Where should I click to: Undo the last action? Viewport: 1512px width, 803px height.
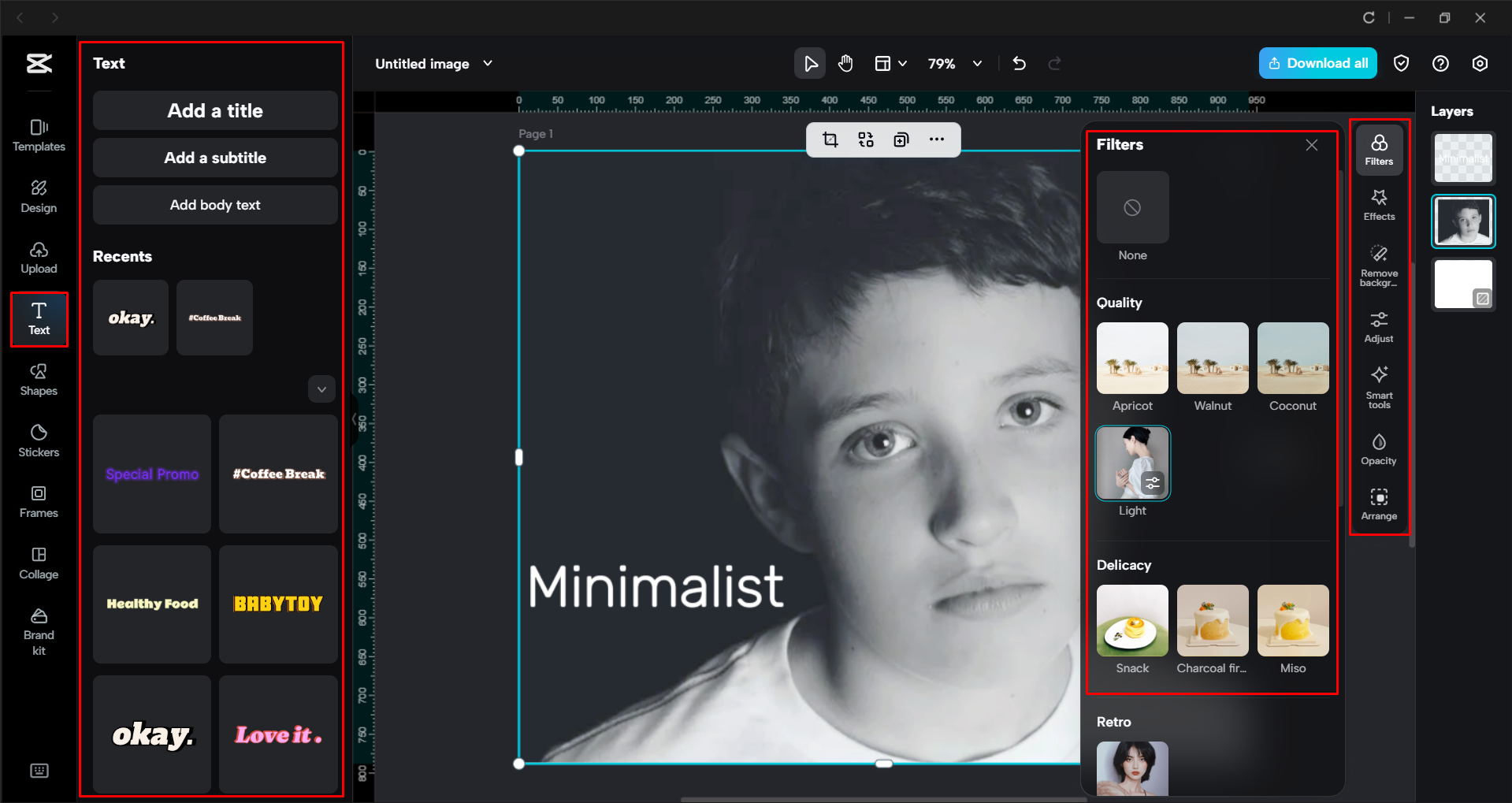point(1019,63)
